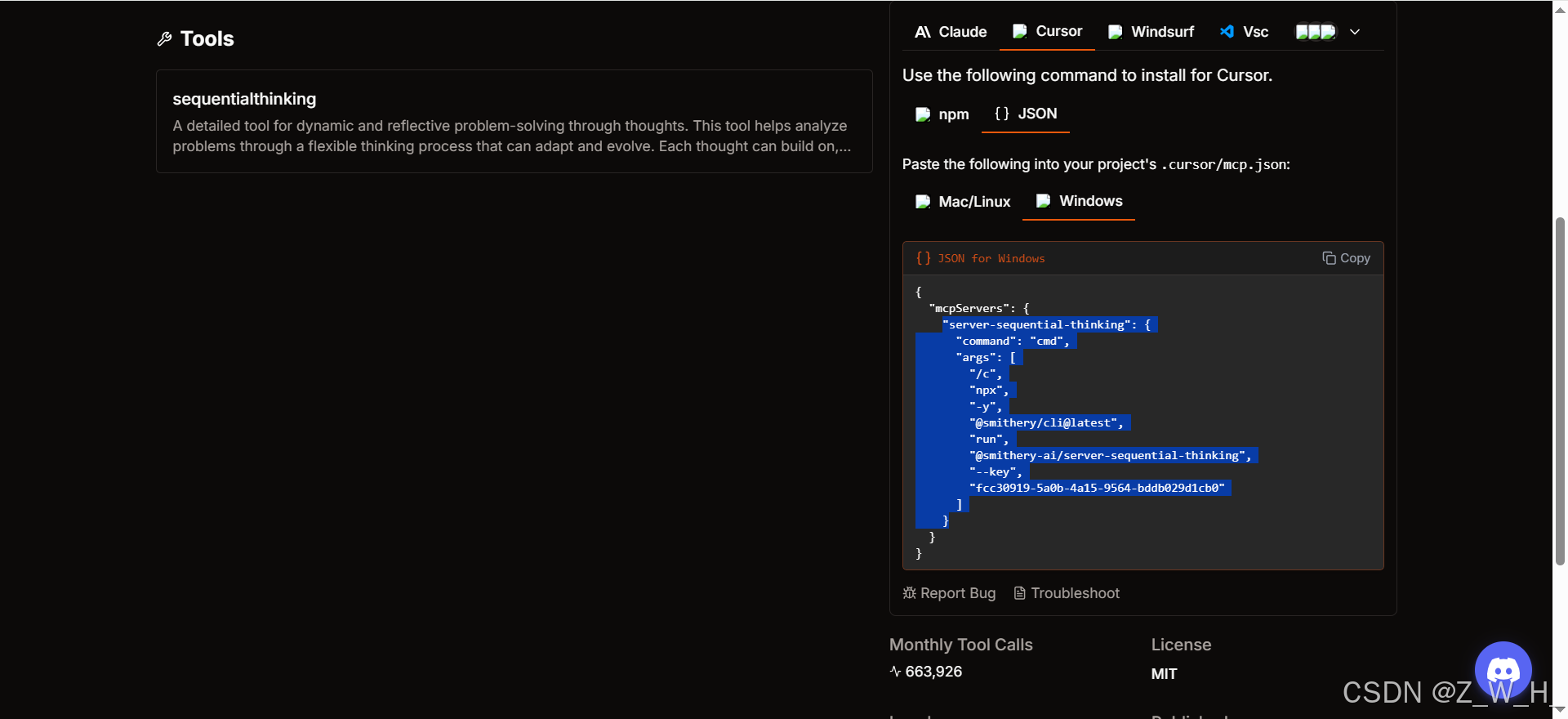
Task: Click the .cursor/mcp.json path text
Action: pyautogui.click(x=1223, y=164)
